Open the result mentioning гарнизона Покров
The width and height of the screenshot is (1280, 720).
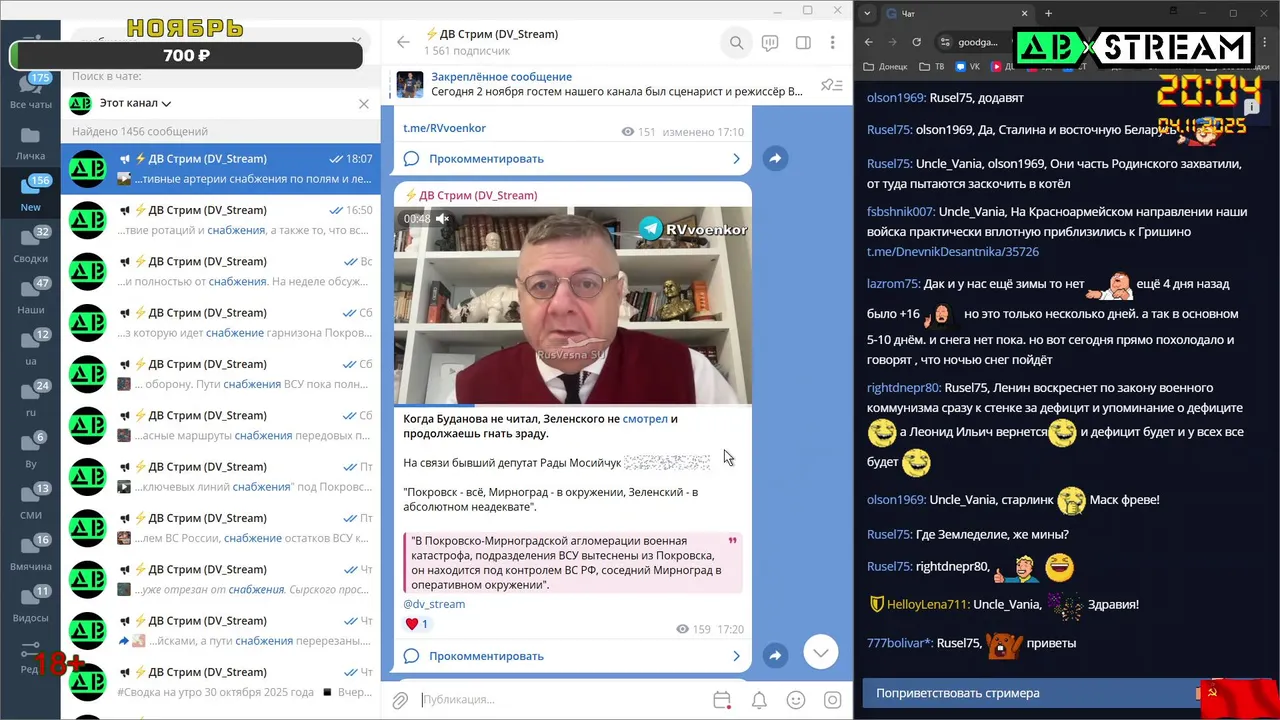click(x=221, y=323)
